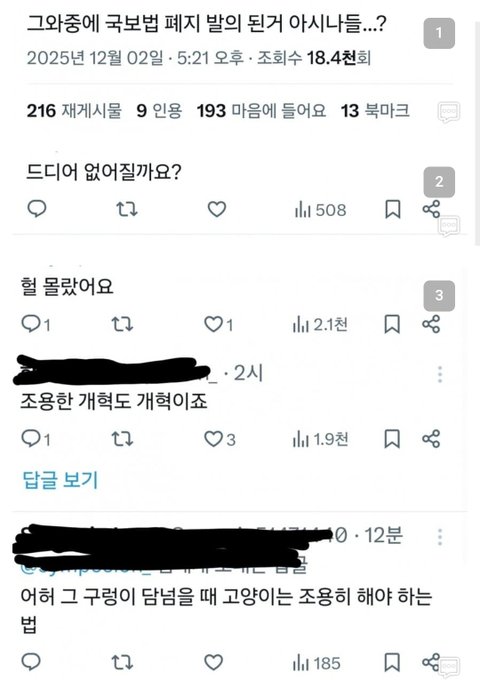
Task: Click the gray badge numbered 1
Action: tap(439, 33)
